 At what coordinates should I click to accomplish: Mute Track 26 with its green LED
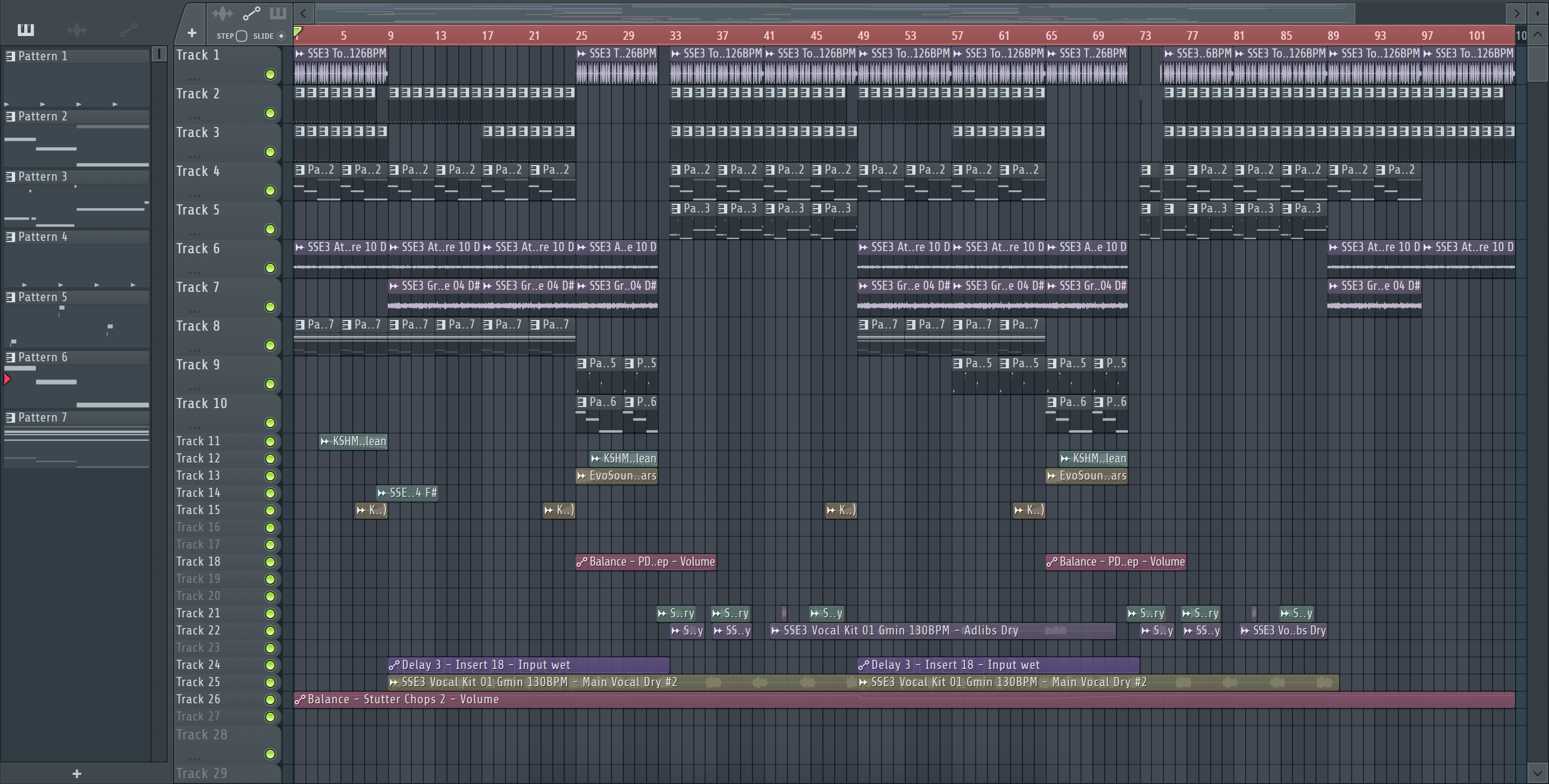(270, 699)
